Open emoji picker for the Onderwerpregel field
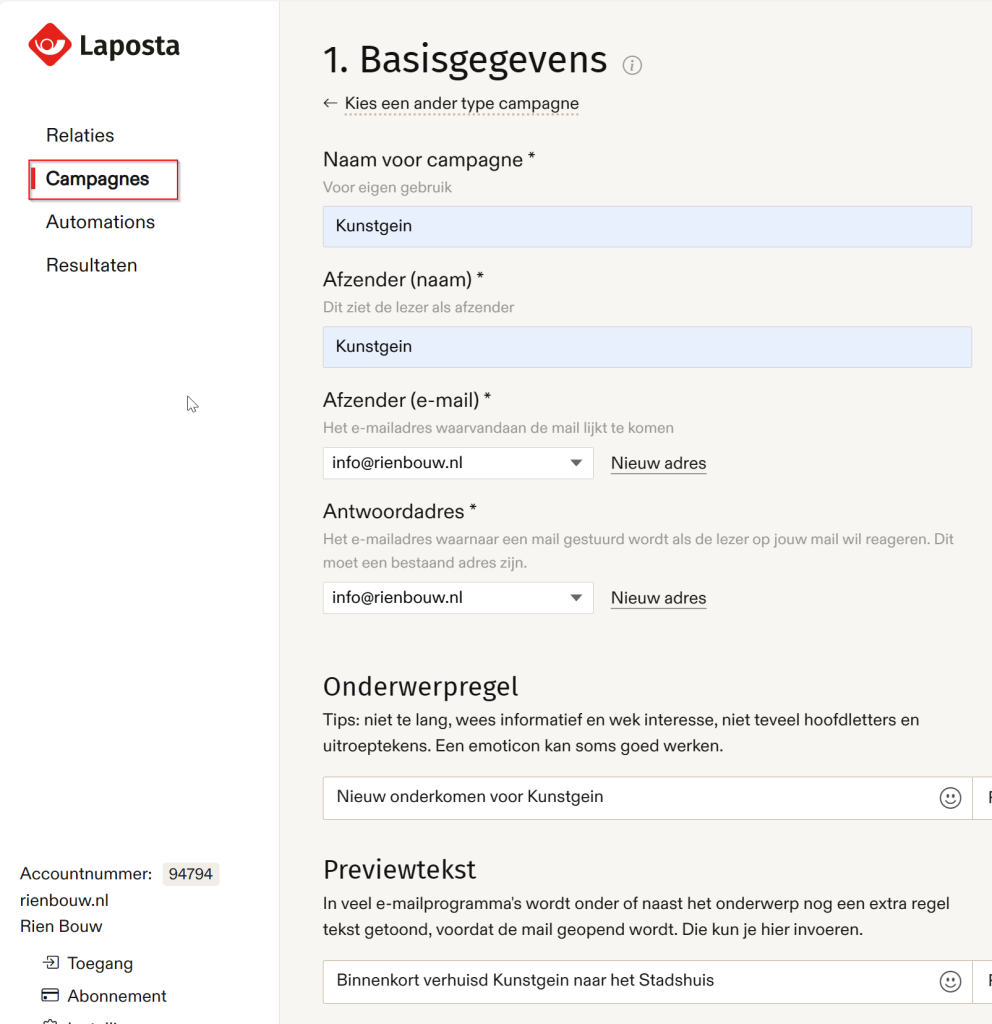 click(950, 798)
